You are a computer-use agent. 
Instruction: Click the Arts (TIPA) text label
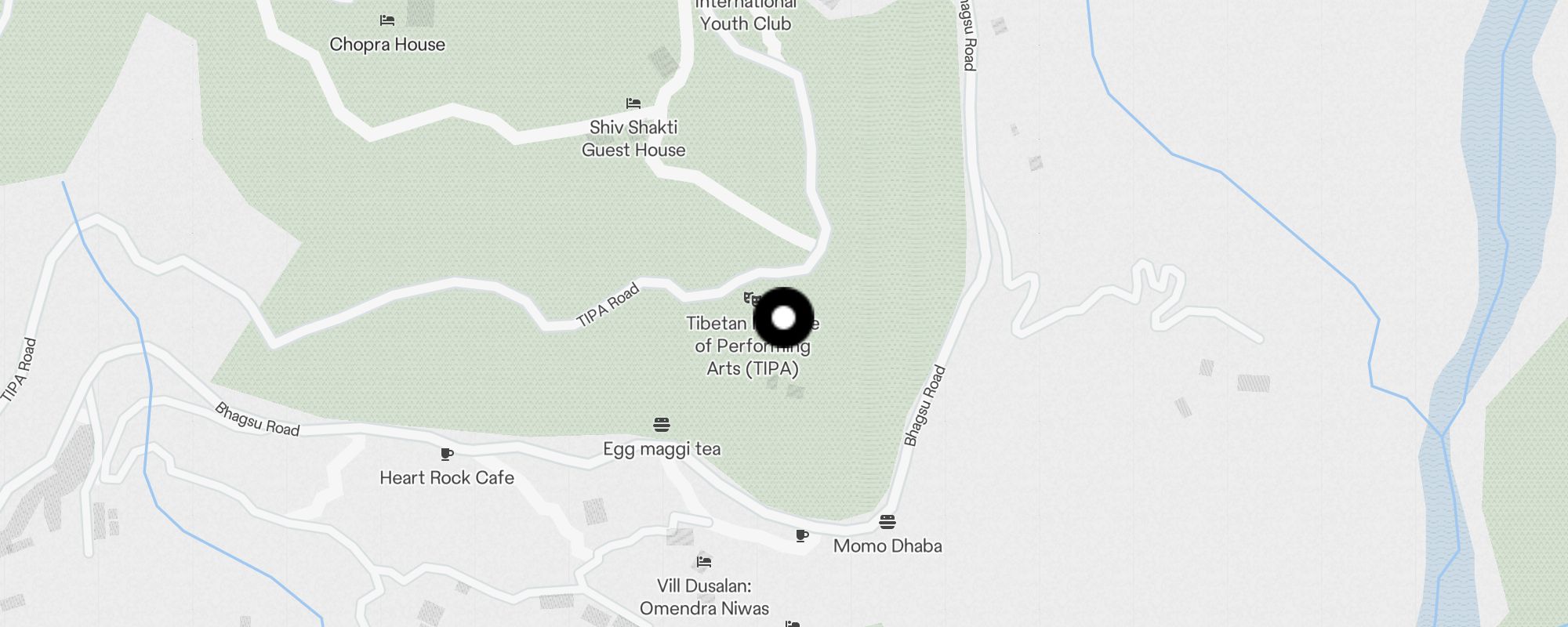(x=753, y=368)
